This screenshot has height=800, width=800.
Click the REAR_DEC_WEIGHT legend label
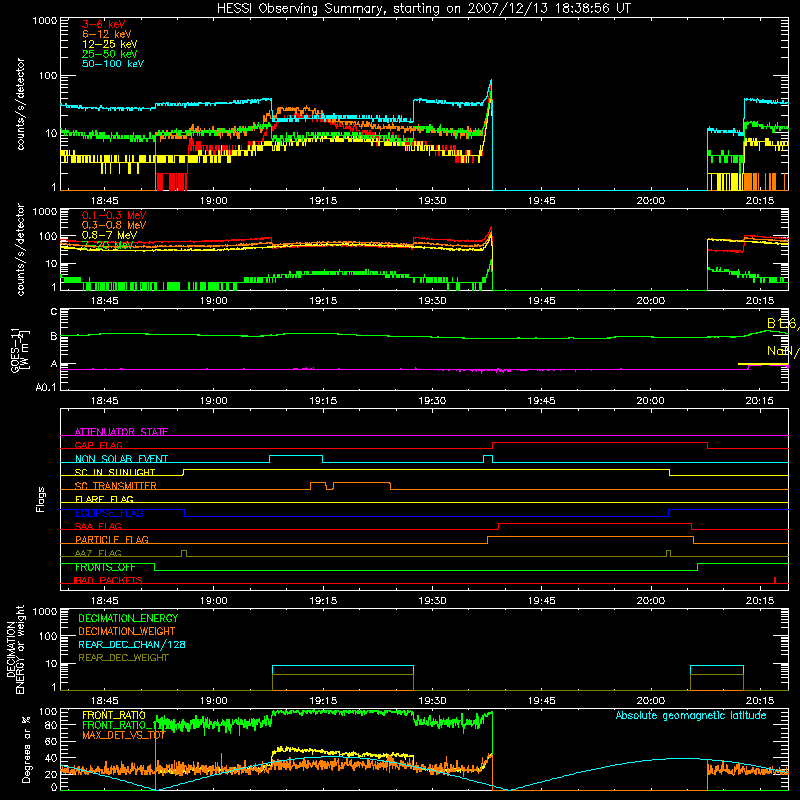123,658
